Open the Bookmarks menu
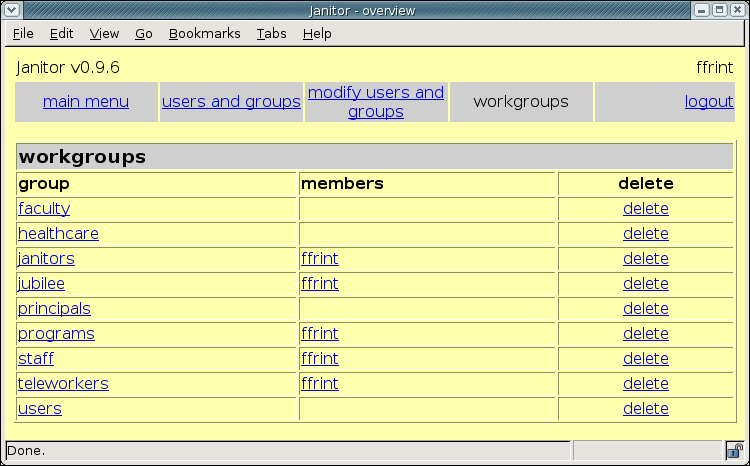Screen dimensions: 750x466 [205, 33]
